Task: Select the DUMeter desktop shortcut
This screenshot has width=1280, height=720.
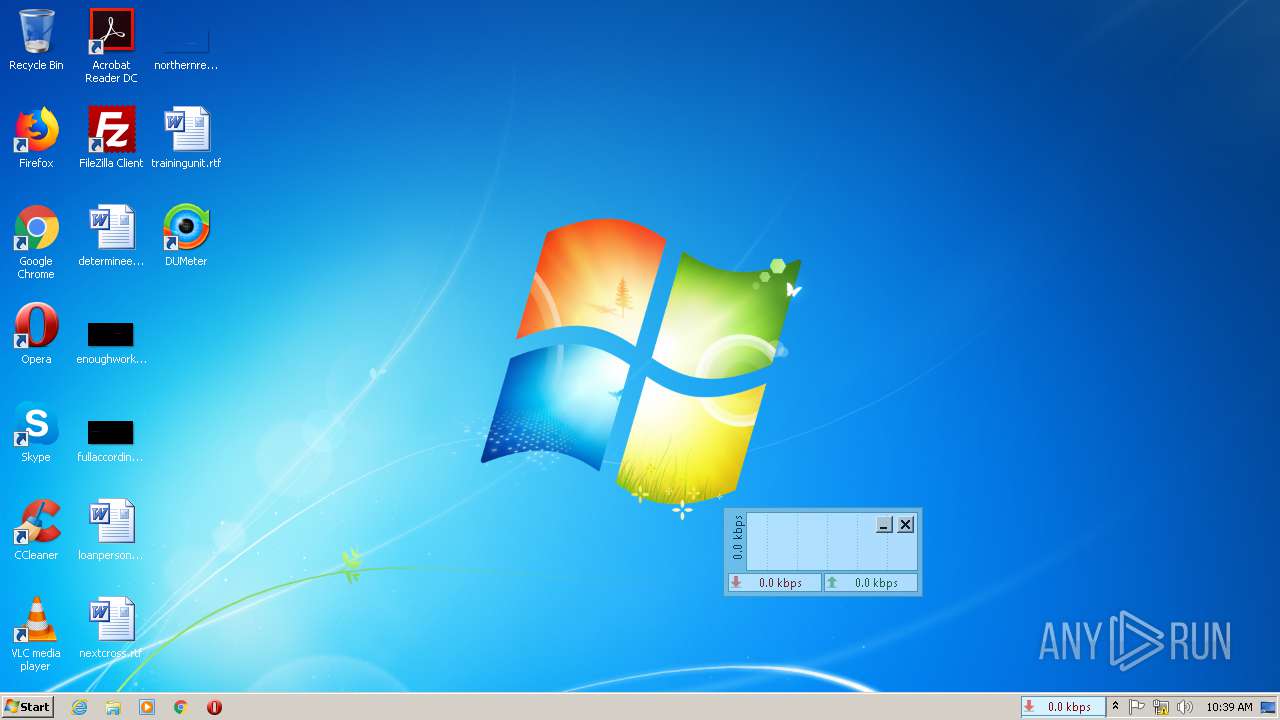Action: click(186, 237)
